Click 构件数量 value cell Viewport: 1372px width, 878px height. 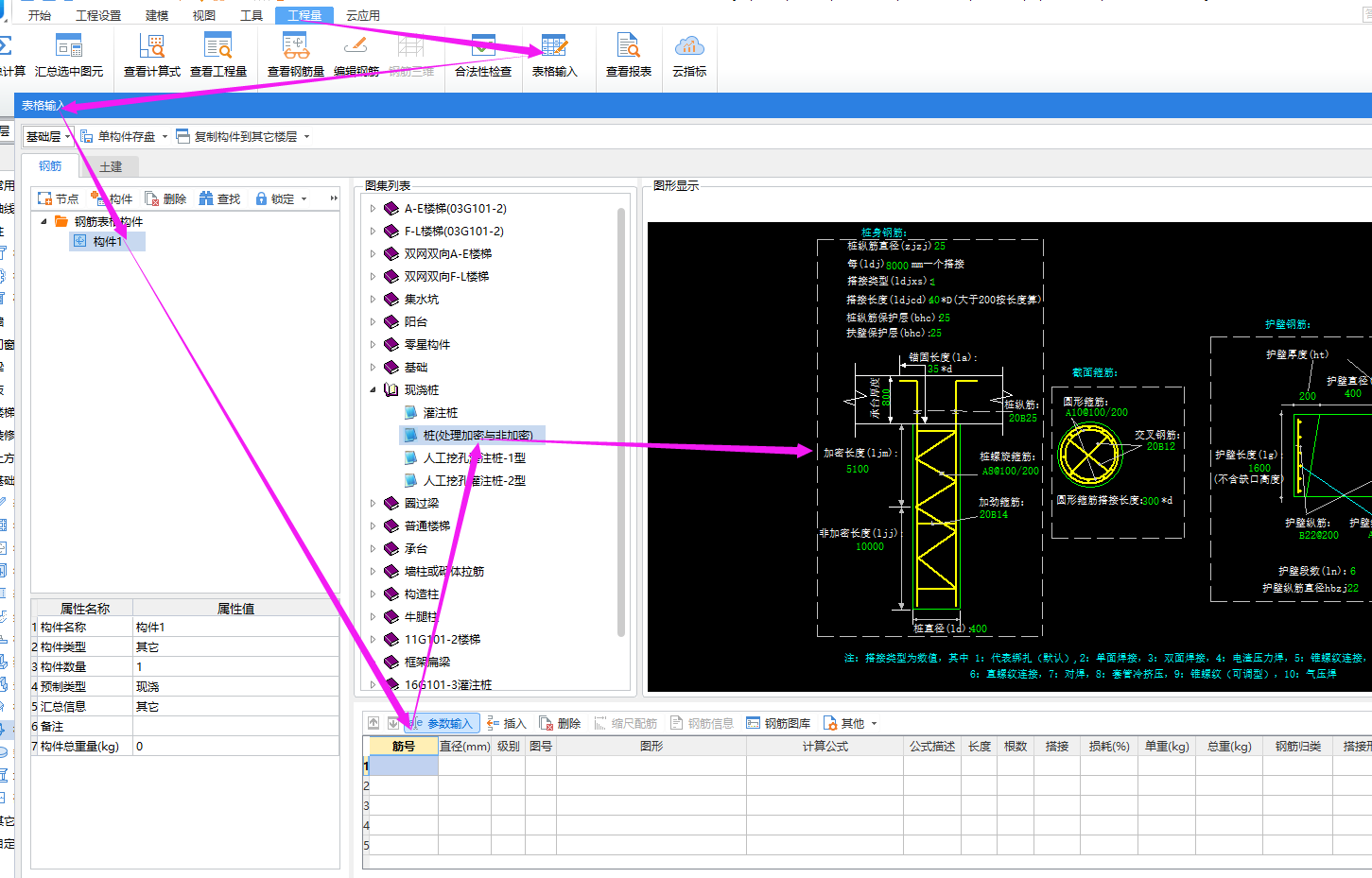(x=235, y=666)
